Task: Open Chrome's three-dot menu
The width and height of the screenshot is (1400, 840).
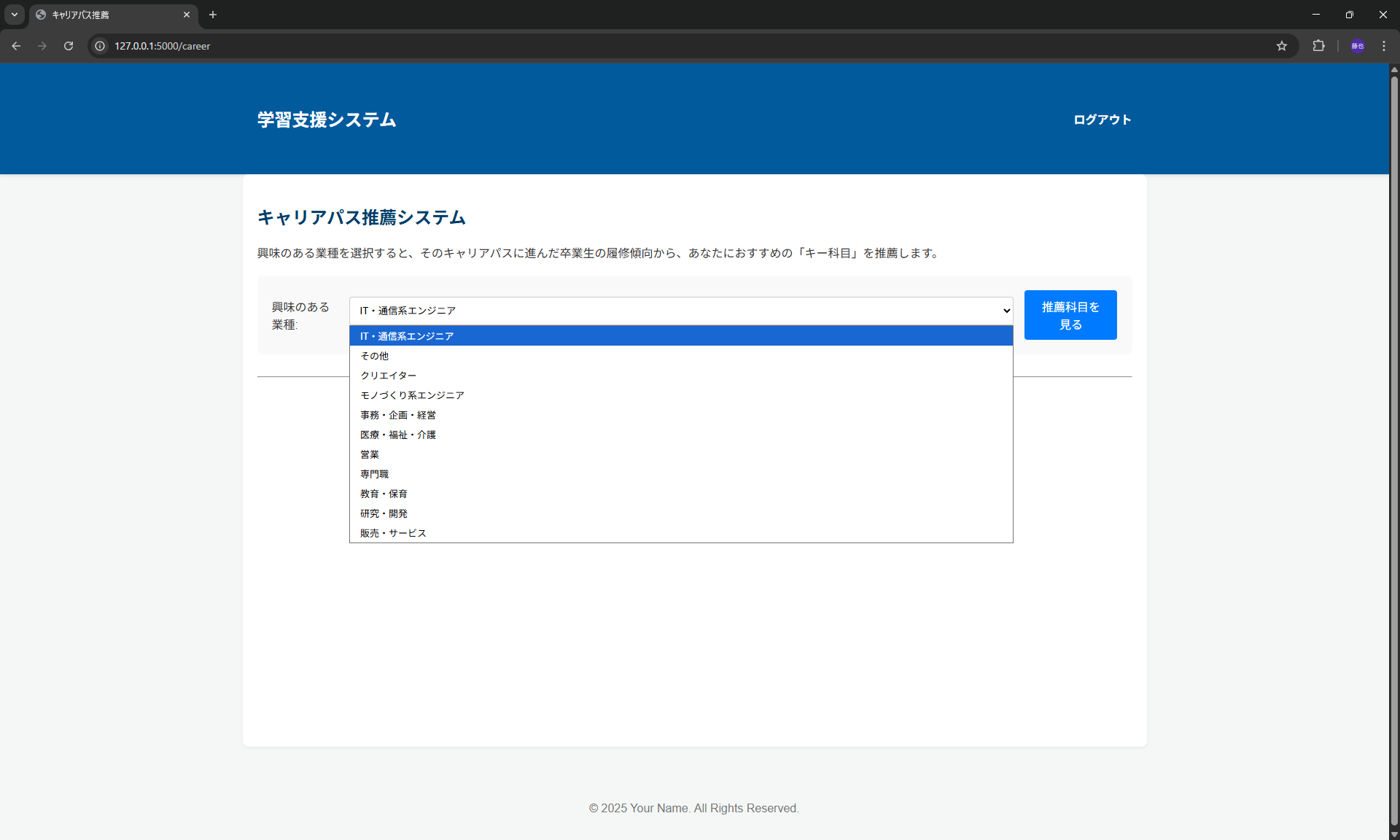Action: 1384,46
